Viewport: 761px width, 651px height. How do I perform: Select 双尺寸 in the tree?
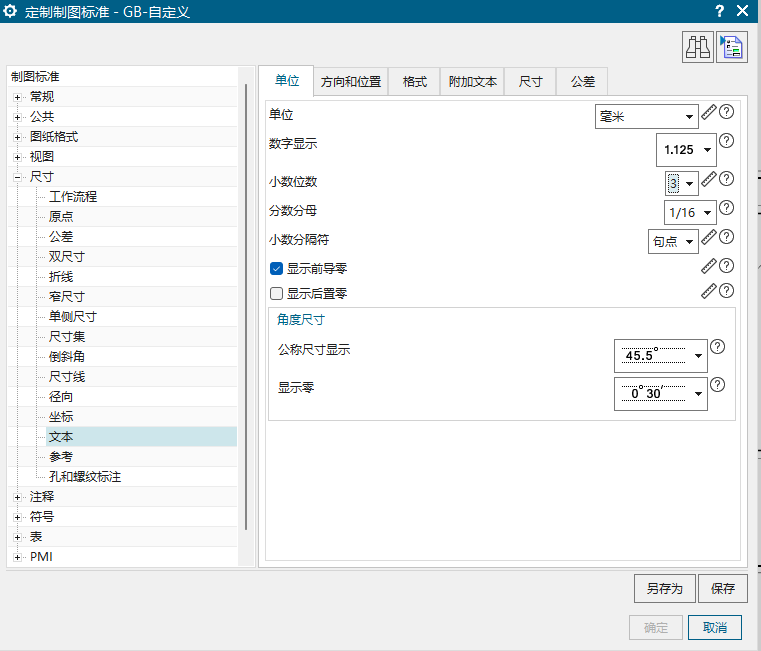click(x=67, y=257)
